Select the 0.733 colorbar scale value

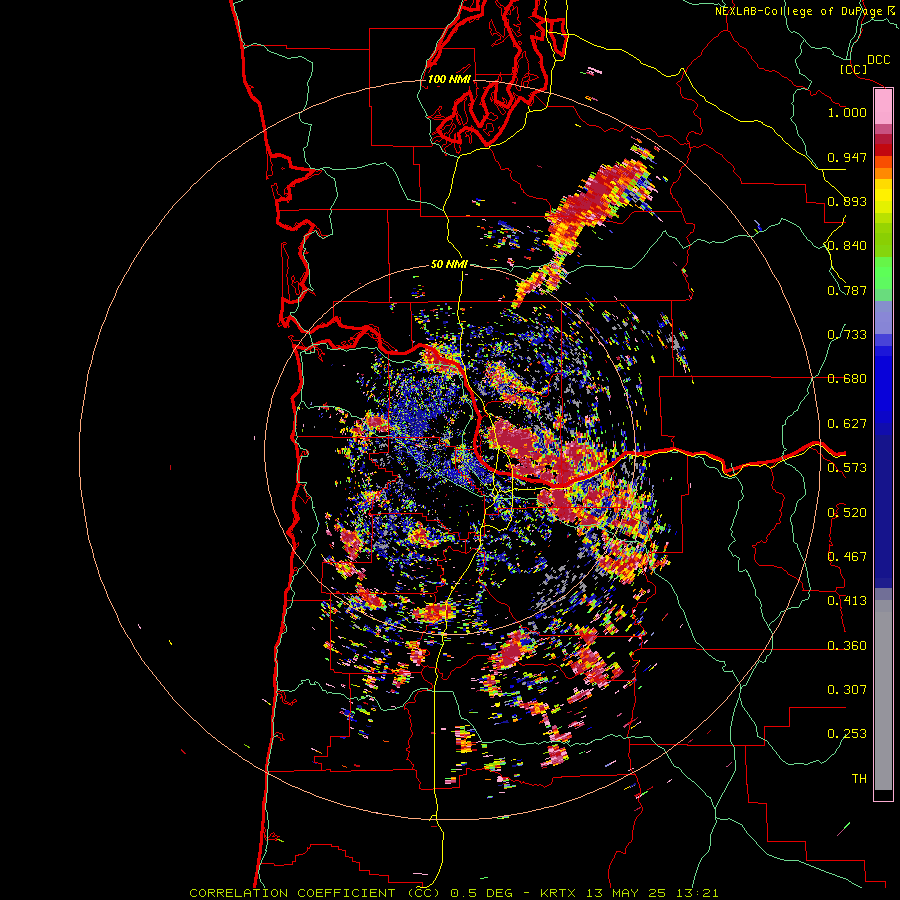[x=847, y=335]
